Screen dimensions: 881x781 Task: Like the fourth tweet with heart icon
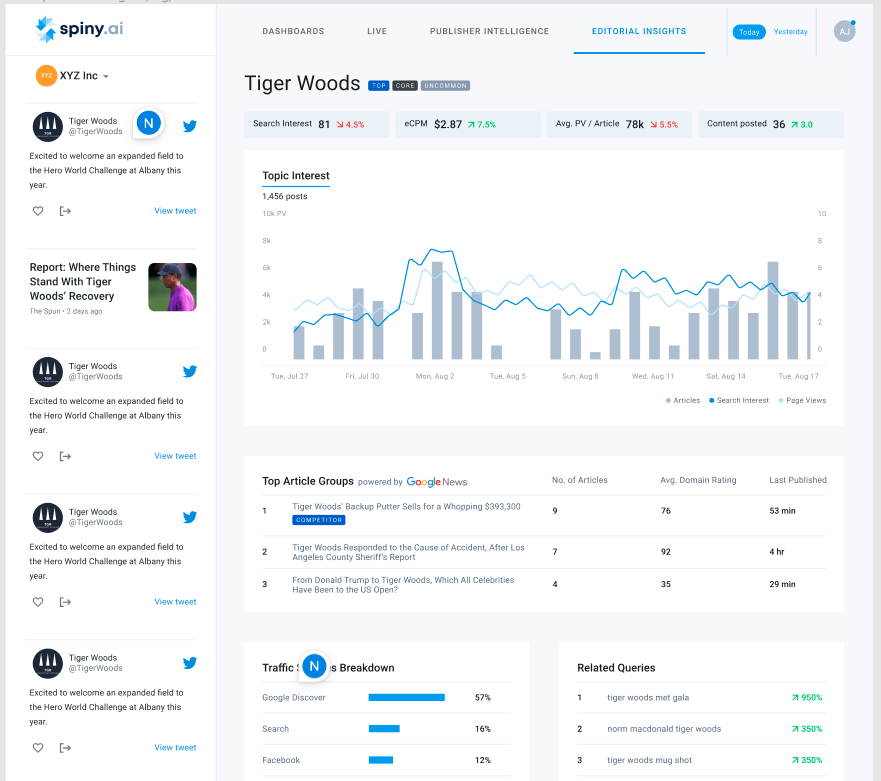pos(38,748)
